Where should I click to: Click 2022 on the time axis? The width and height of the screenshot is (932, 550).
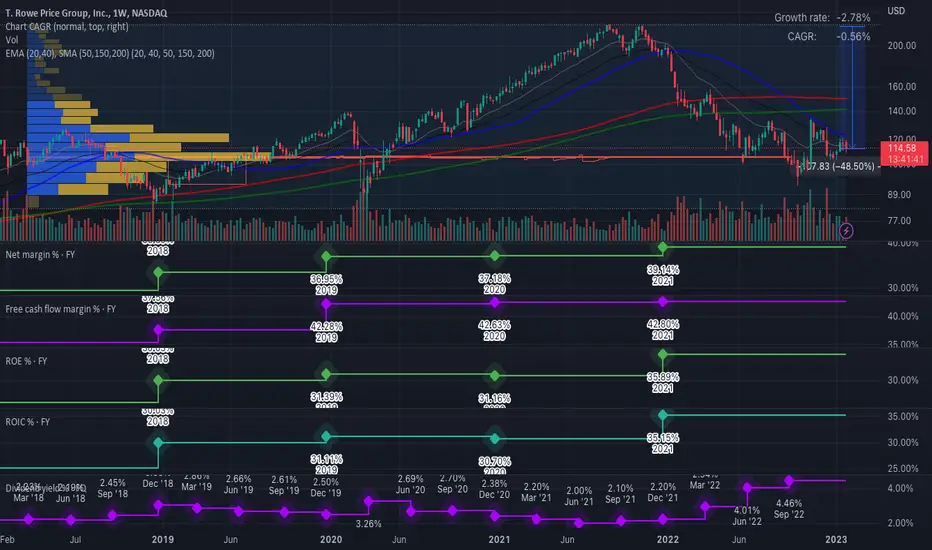pos(667,539)
